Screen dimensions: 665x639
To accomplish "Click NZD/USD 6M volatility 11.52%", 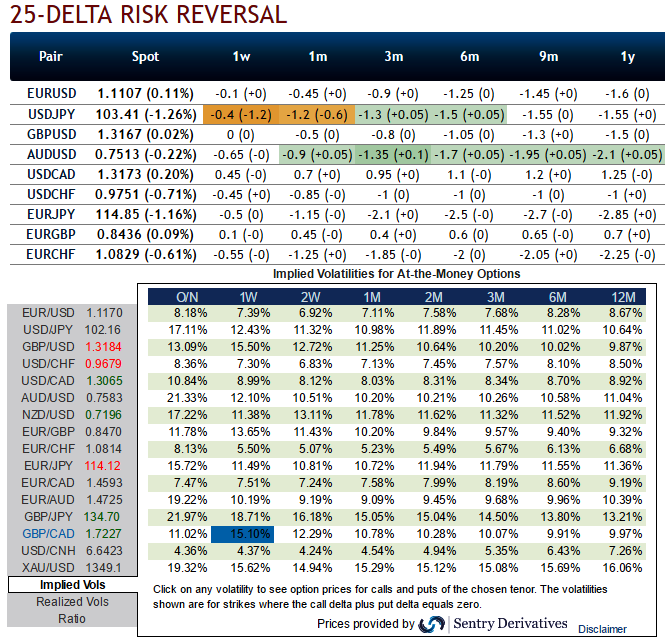I will [561, 415].
